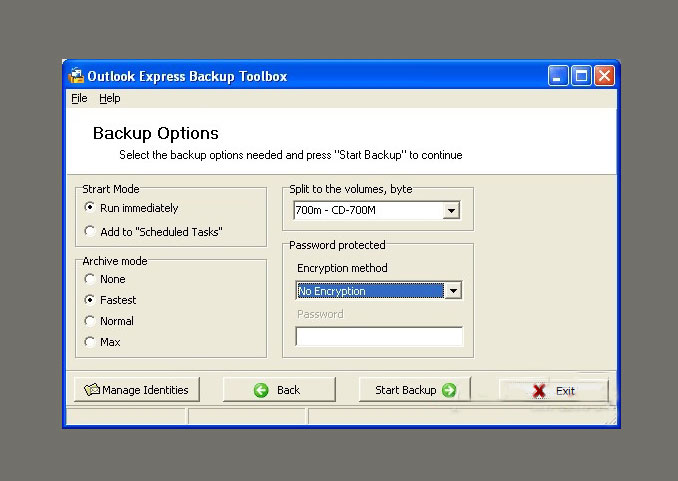
Task: Click Start Backup button
Action: coord(415,390)
